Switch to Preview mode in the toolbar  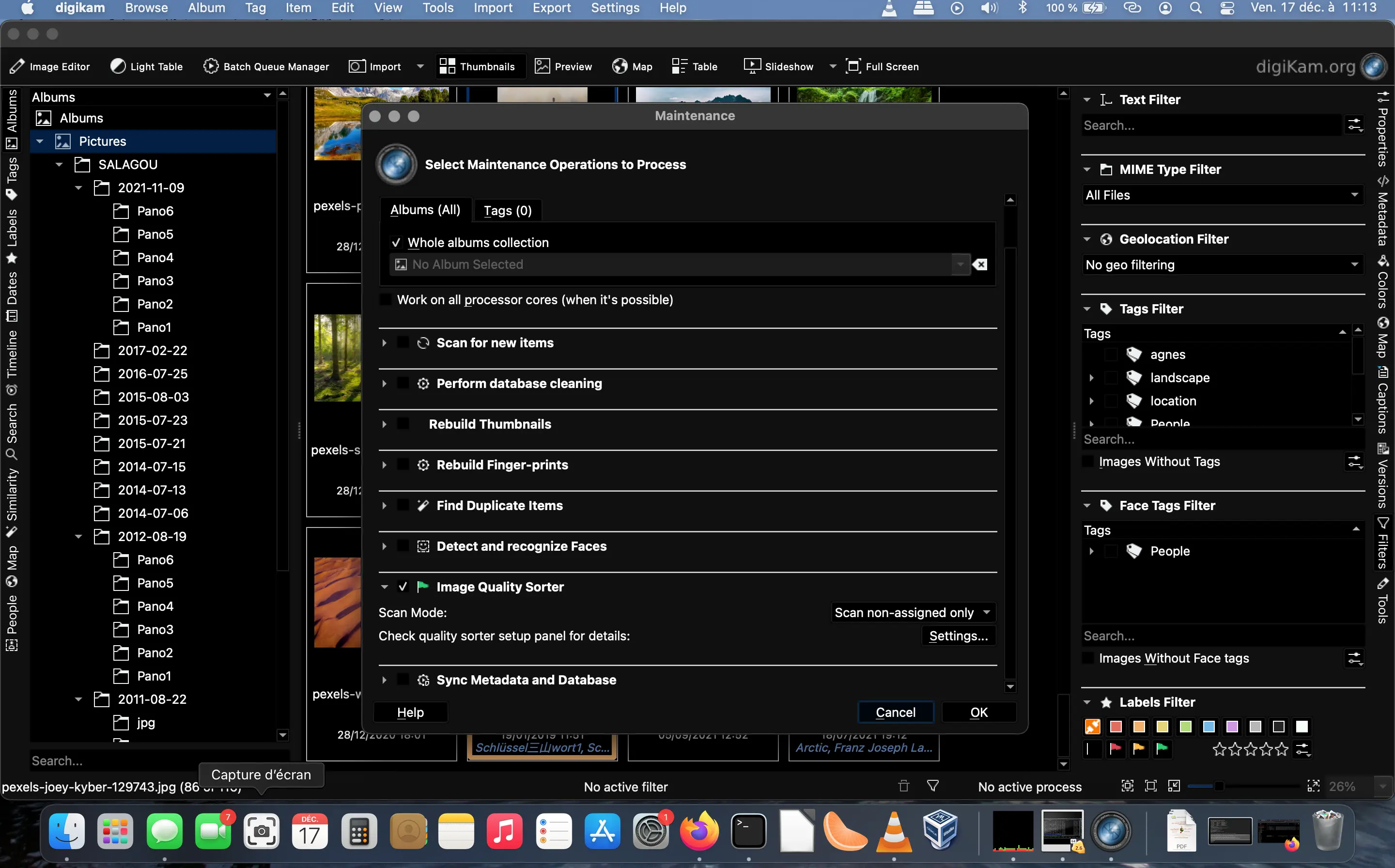coord(563,66)
